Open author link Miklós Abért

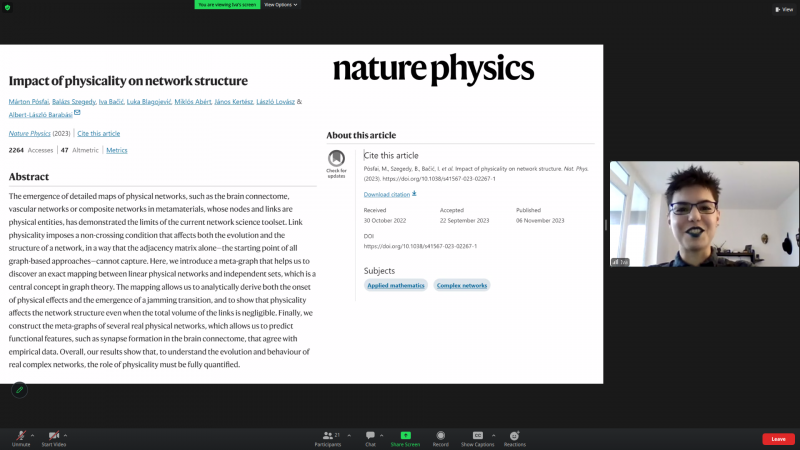click(193, 102)
